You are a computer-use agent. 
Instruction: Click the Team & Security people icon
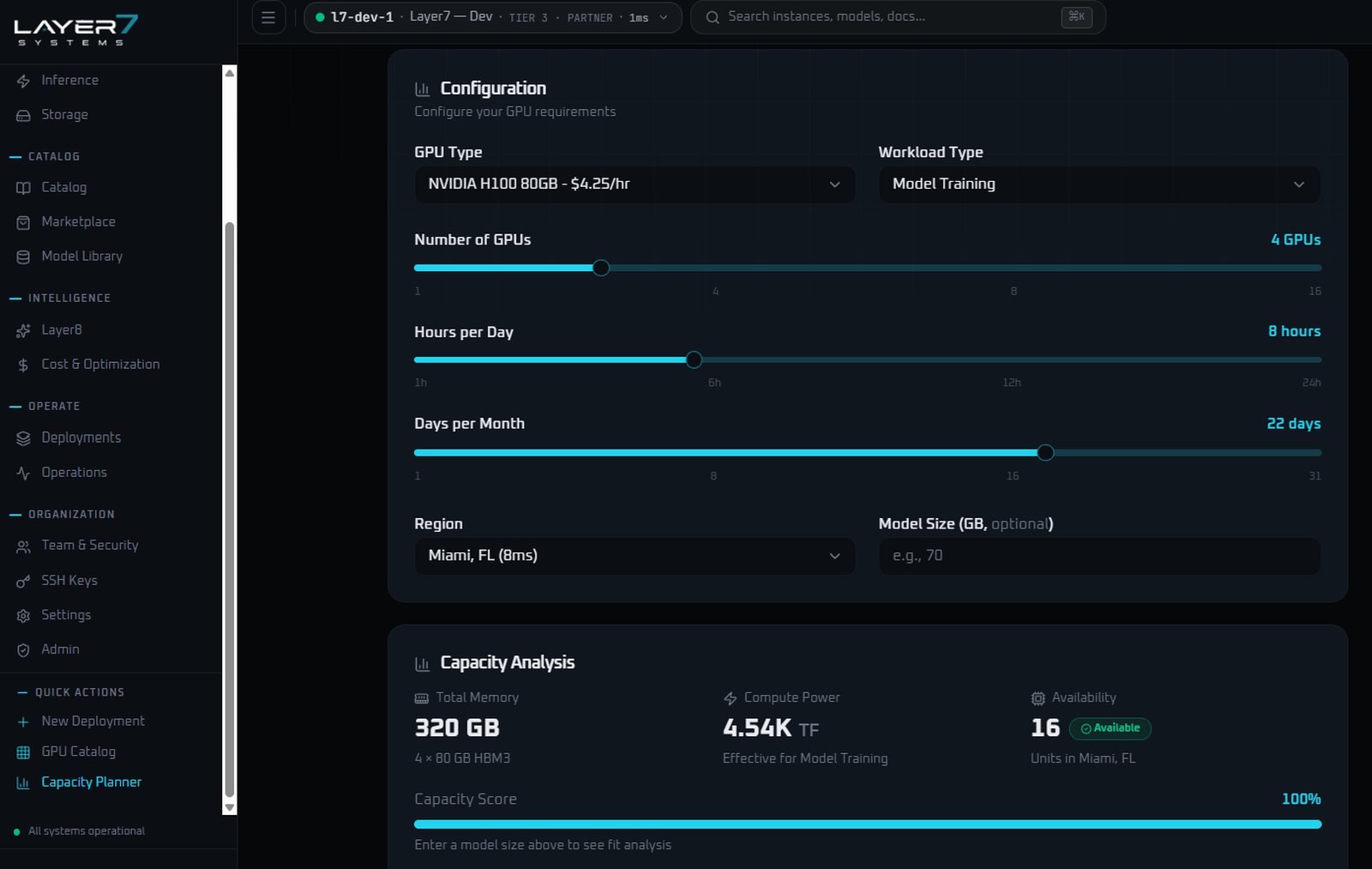click(x=23, y=546)
